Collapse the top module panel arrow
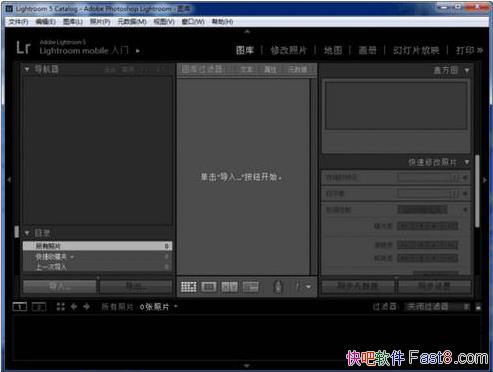Screen dimensions: 493x372 click(x=247, y=32)
